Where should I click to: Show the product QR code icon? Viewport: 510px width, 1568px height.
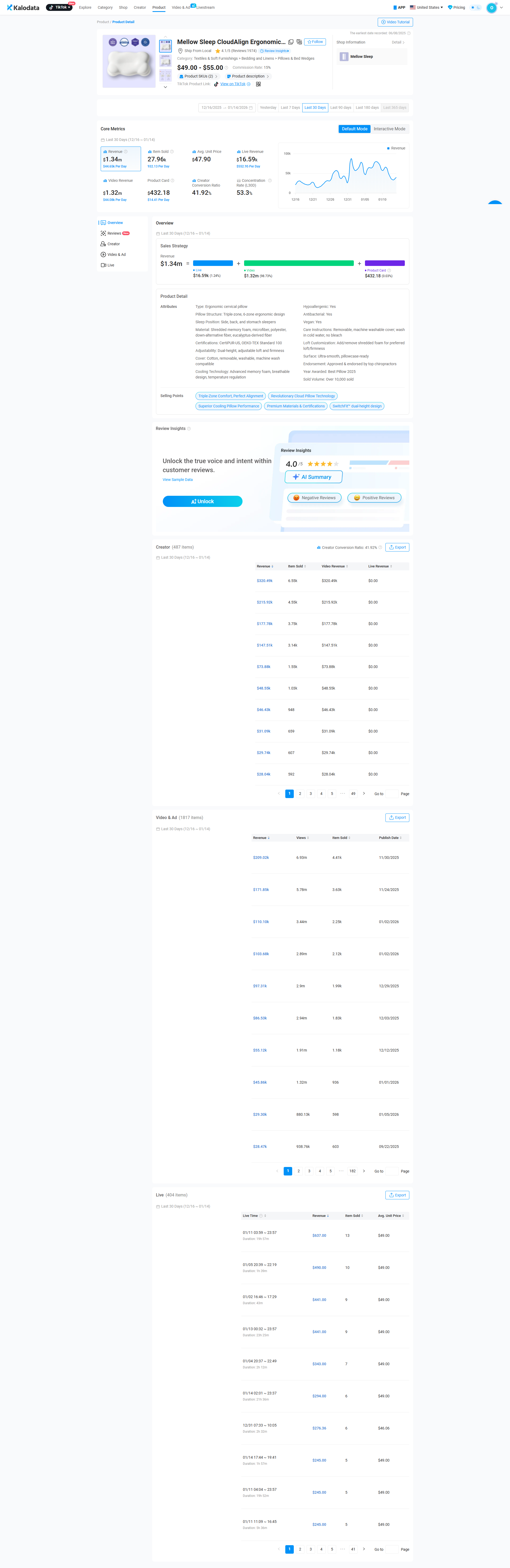(x=258, y=84)
